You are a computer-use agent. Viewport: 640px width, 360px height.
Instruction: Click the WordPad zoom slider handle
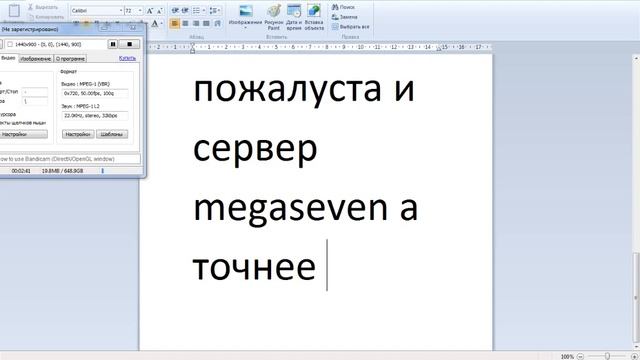click(x=607, y=356)
